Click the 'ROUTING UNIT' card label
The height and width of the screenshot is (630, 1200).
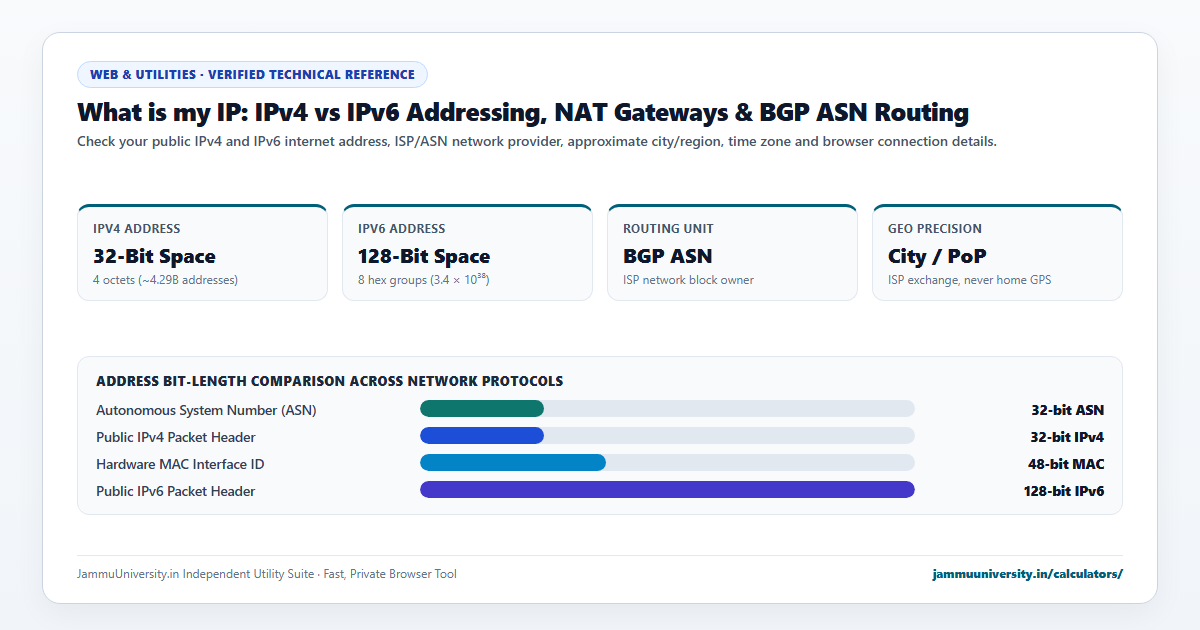click(668, 229)
